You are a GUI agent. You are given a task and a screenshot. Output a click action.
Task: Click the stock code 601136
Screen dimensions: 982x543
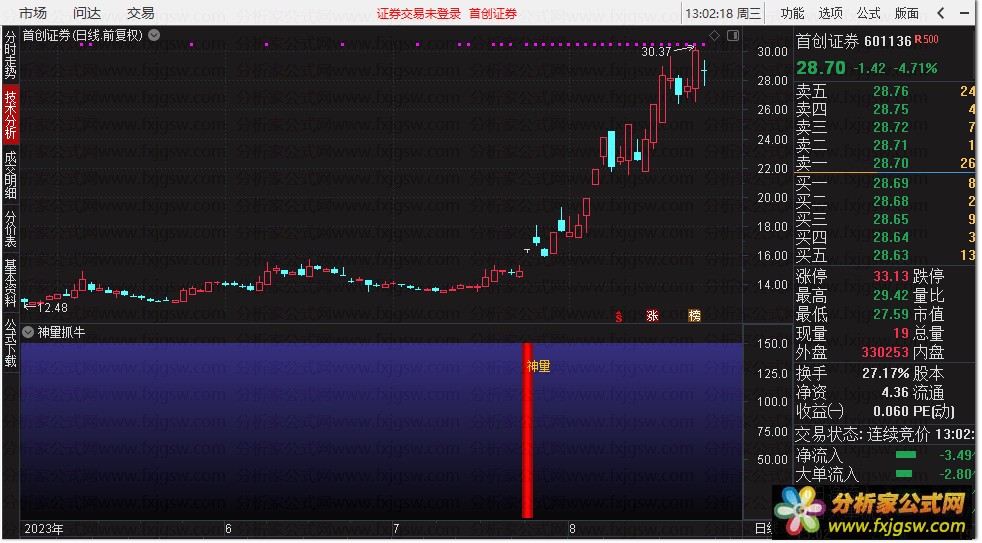tap(887, 41)
